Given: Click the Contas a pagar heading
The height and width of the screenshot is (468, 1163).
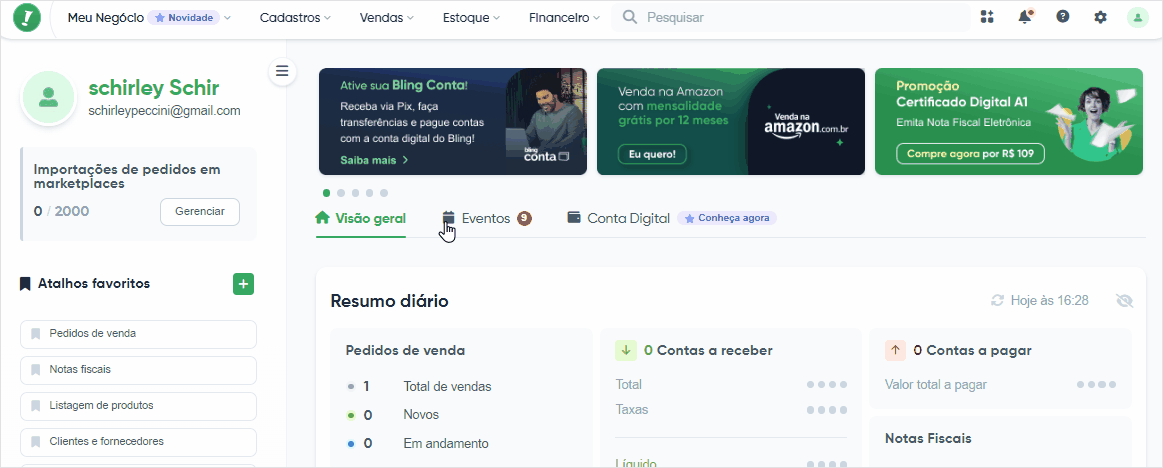Looking at the screenshot, I should click(x=972, y=351).
